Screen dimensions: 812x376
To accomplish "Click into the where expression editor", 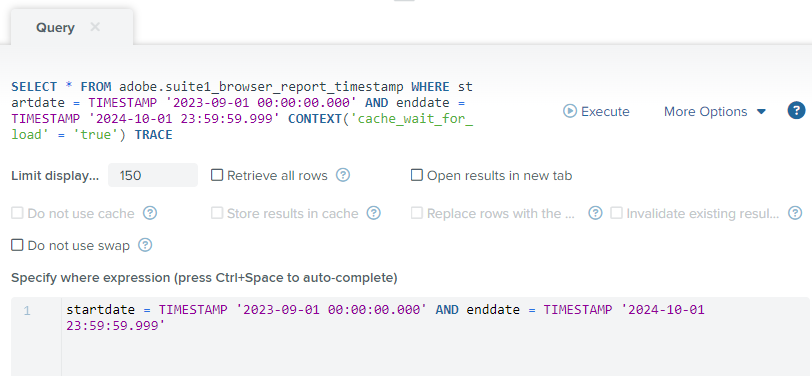I will click(x=435, y=337).
